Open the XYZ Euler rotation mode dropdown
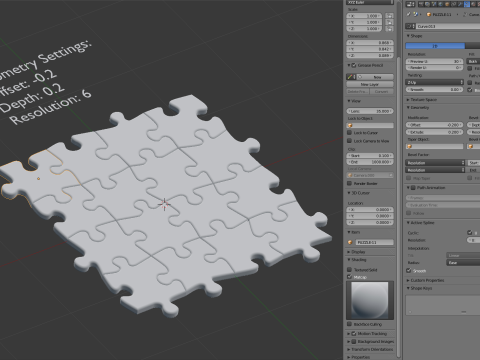 (370, 3)
